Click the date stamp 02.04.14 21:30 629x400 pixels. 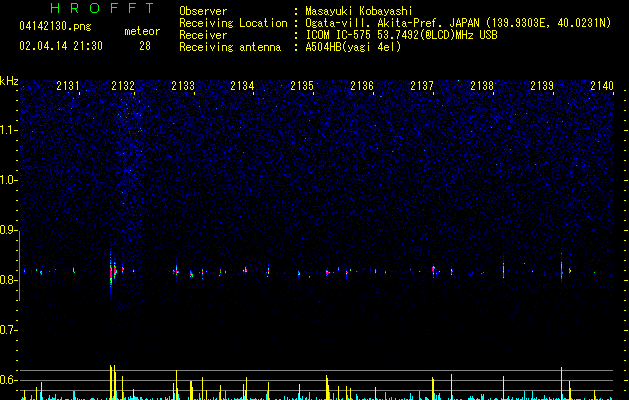coord(61,46)
